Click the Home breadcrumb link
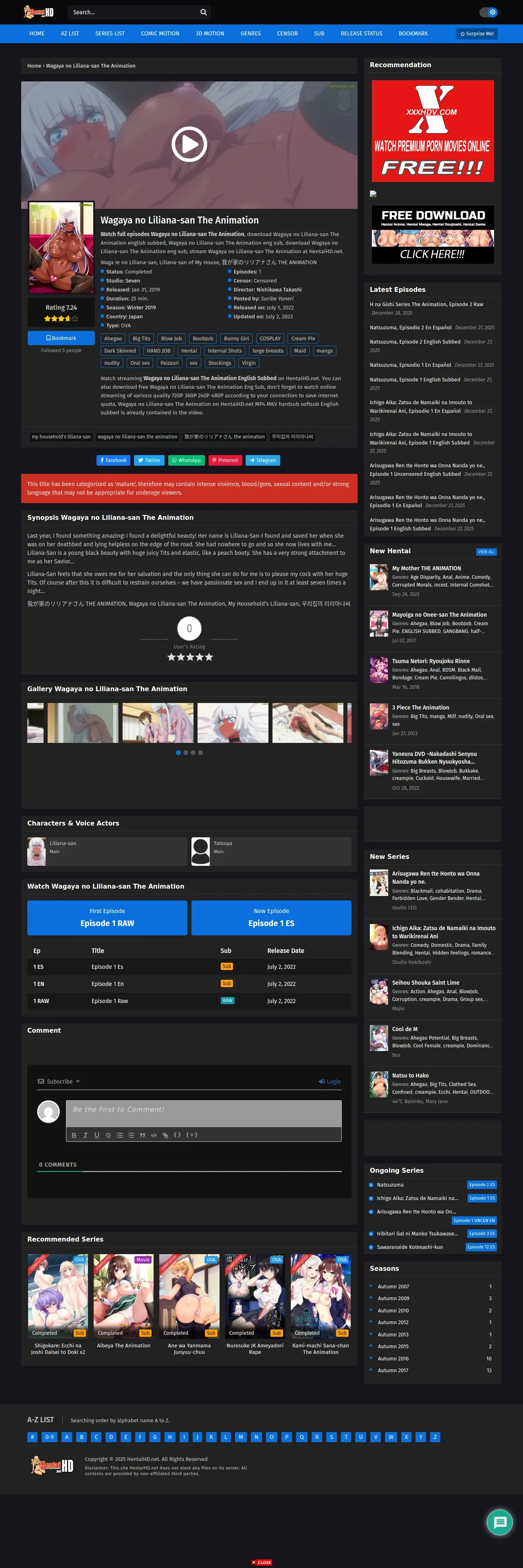523x1568 pixels. (x=34, y=66)
